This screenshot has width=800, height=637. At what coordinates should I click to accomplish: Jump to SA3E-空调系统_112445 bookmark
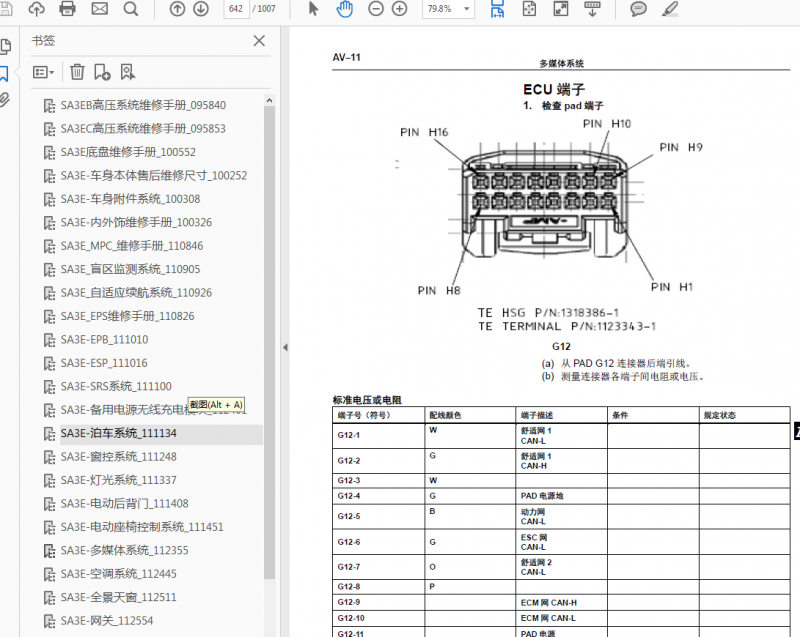118,575
